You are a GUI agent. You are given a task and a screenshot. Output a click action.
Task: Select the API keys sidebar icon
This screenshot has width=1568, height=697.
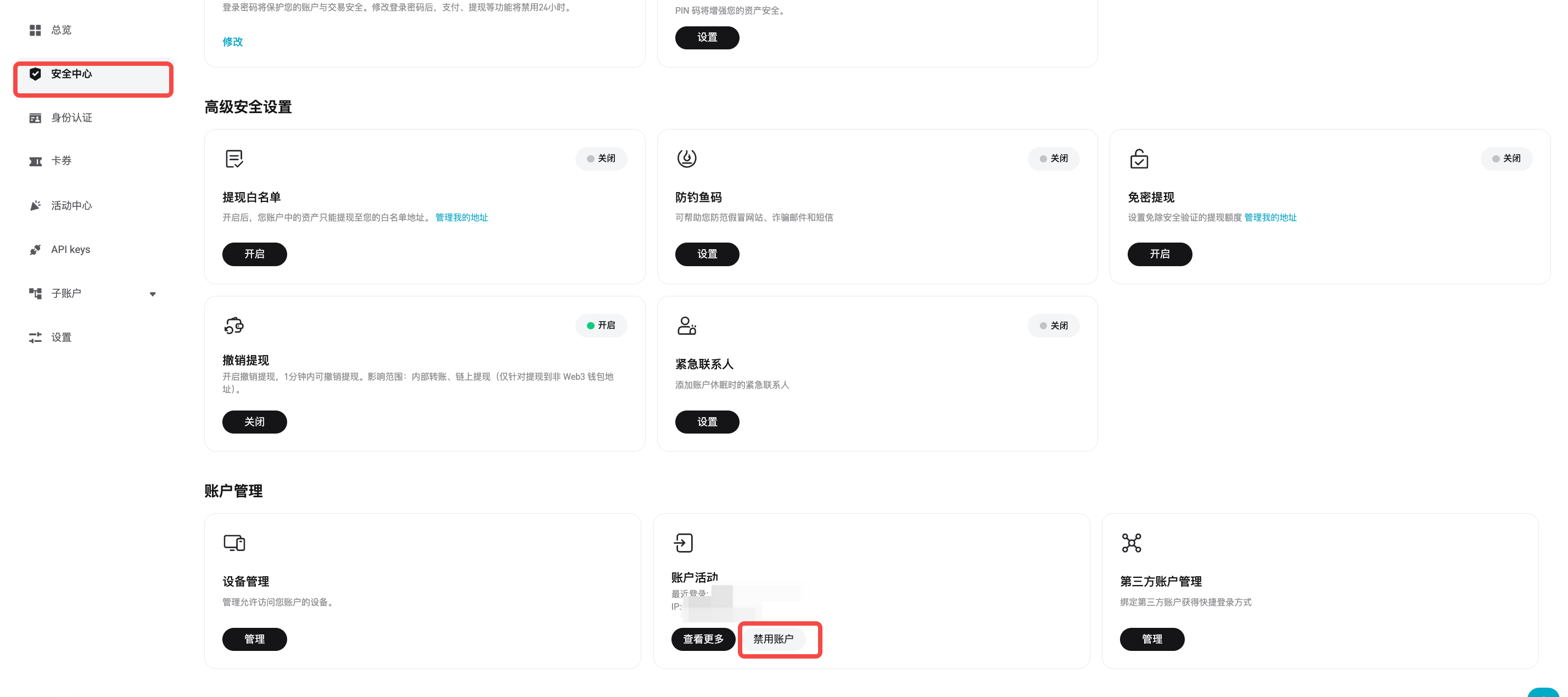pos(35,249)
